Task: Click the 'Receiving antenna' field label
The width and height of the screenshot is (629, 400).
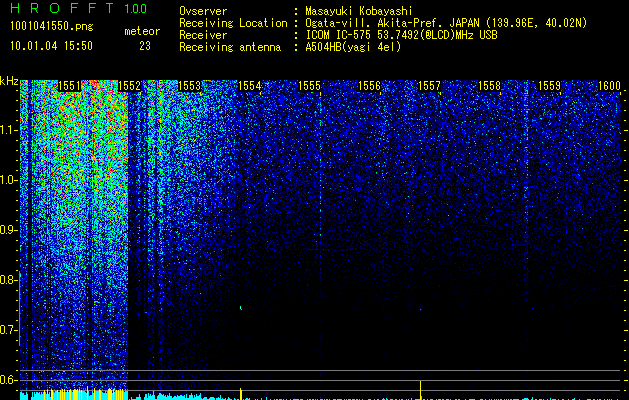Action: 230,47
